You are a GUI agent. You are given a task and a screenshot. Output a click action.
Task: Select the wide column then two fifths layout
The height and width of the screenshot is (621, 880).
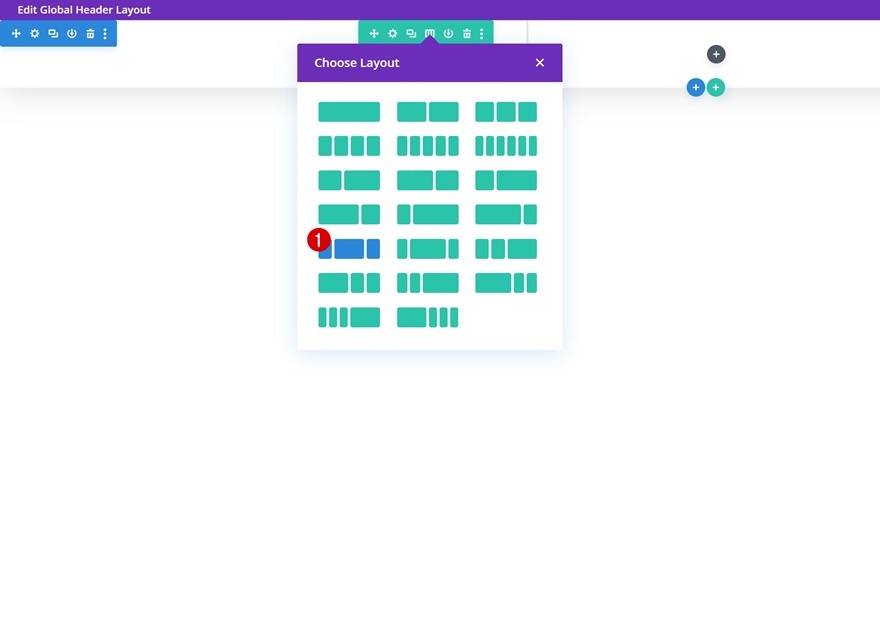coord(506,283)
